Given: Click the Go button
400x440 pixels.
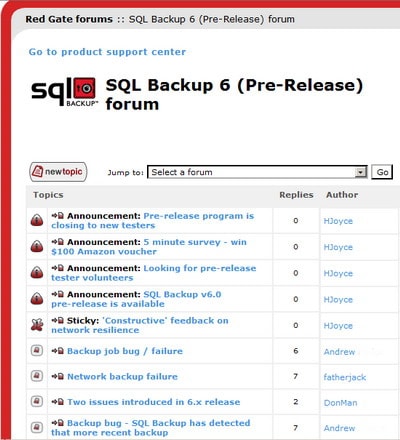Looking at the screenshot, I should pyautogui.click(x=382, y=172).
